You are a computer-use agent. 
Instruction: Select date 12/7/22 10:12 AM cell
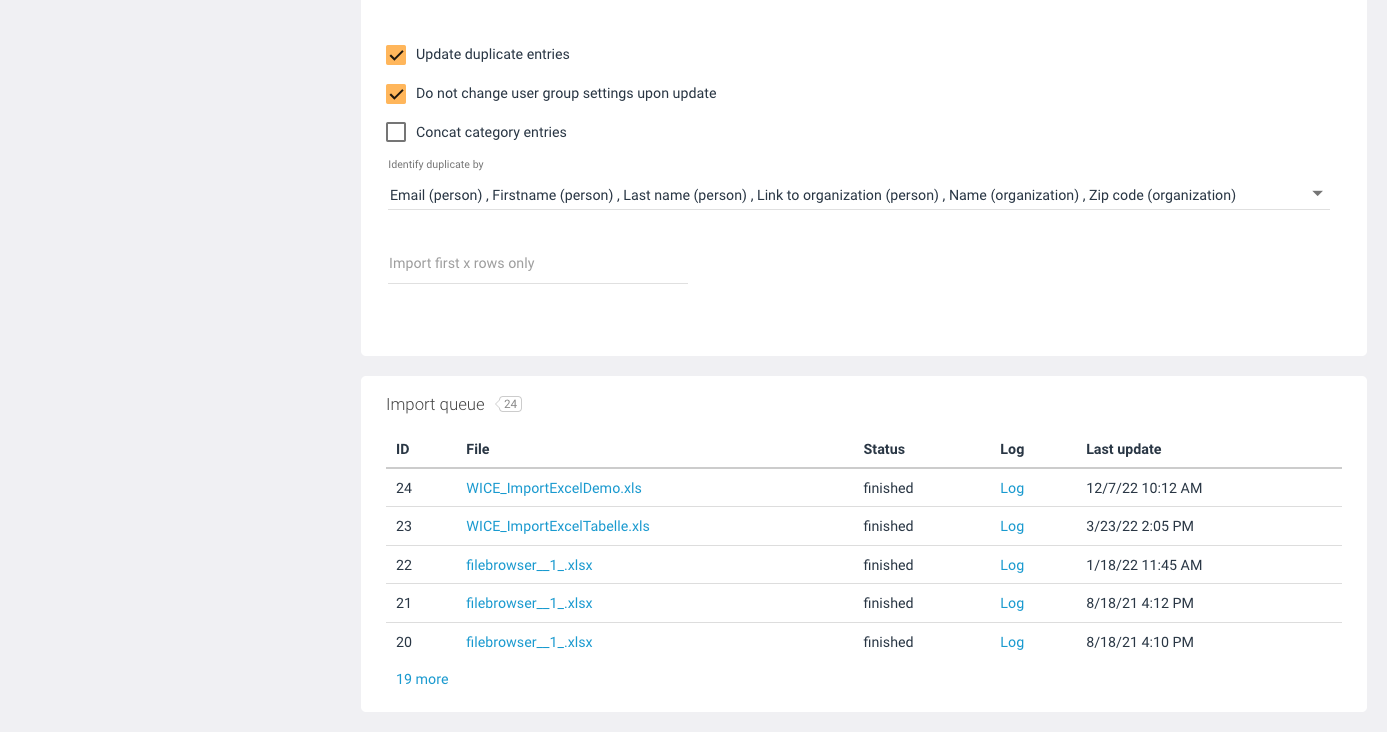pyautogui.click(x=1144, y=488)
